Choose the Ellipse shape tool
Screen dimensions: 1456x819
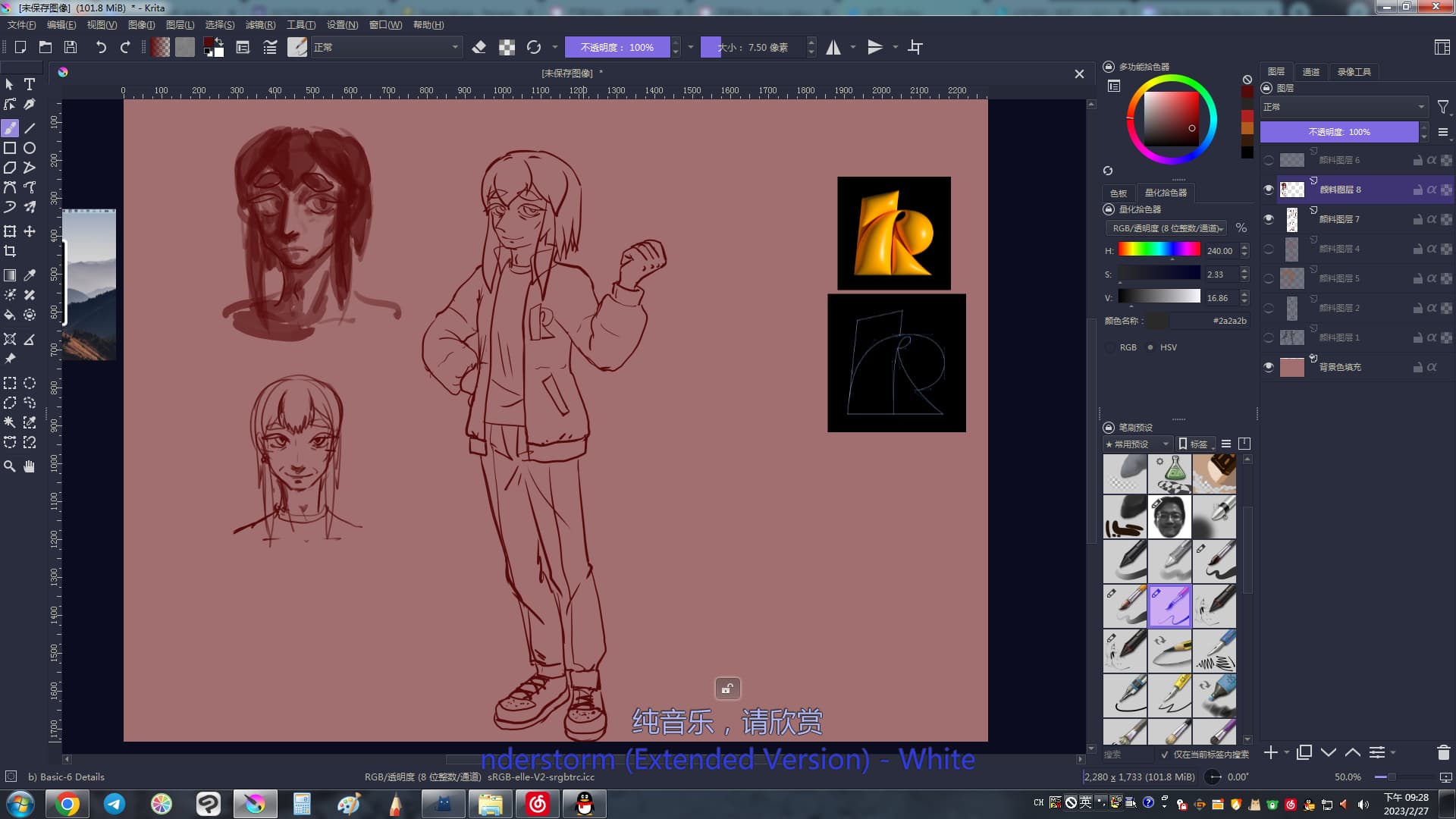pos(30,148)
